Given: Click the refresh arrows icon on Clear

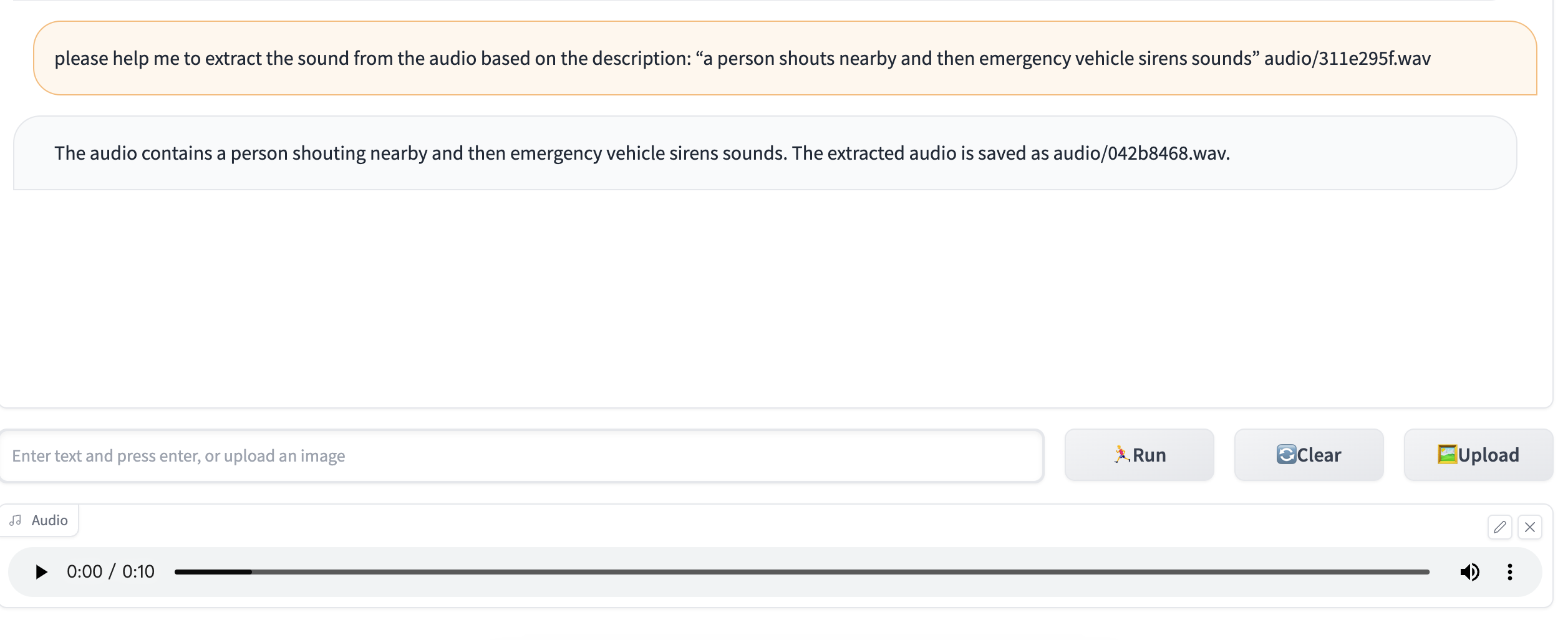Looking at the screenshot, I should 1286,455.
